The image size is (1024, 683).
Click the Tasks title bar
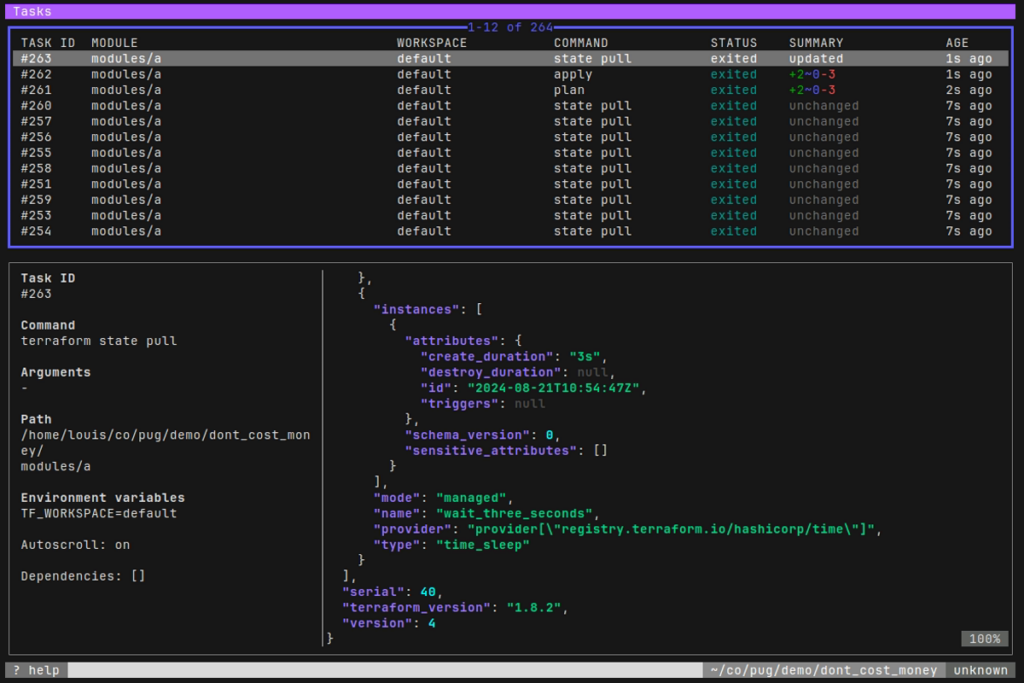(x=32, y=11)
